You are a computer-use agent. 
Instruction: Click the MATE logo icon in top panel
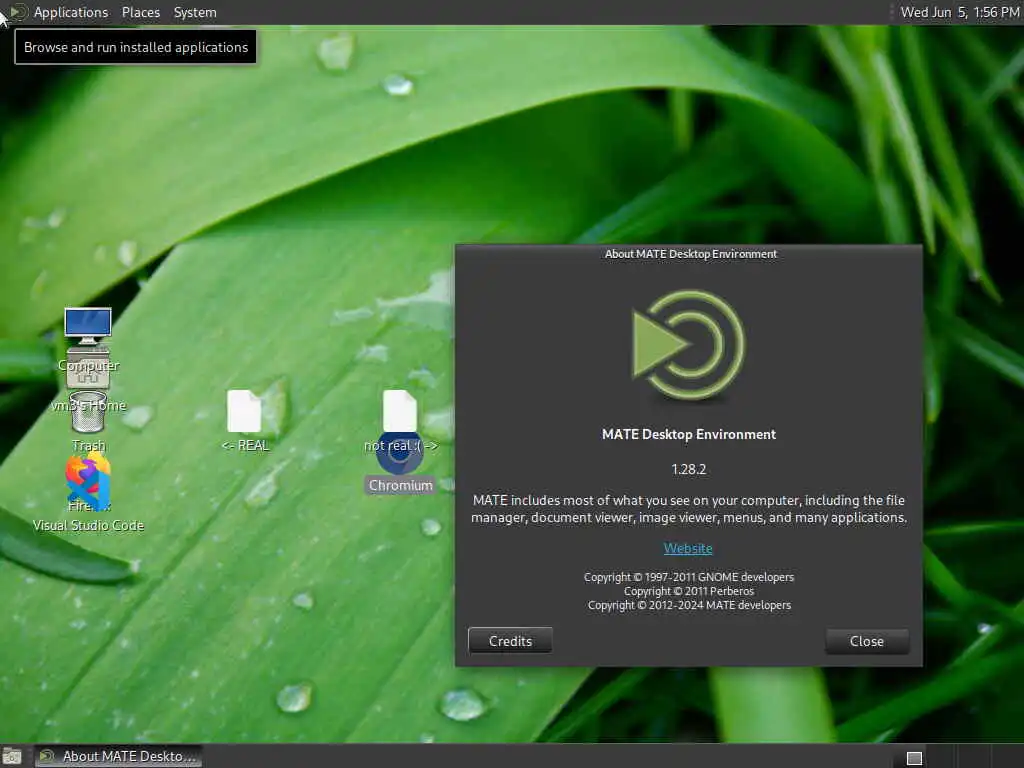coord(18,12)
